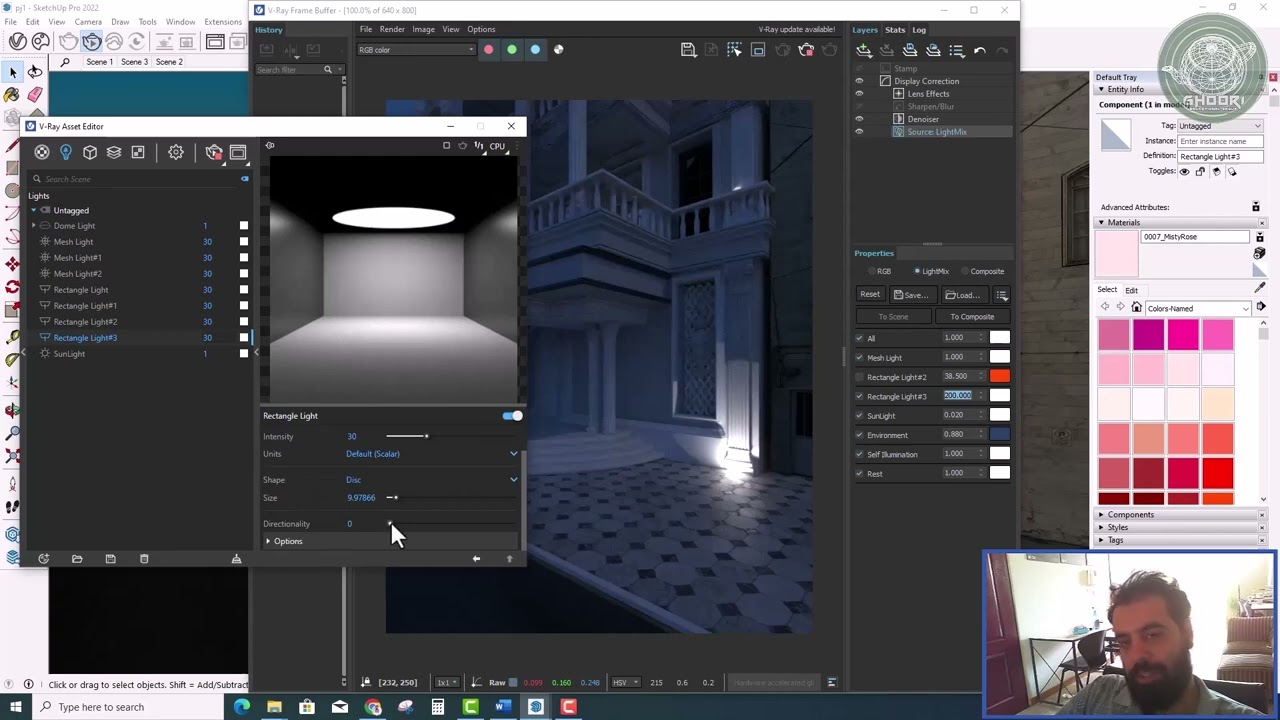The width and height of the screenshot is (1280, 720).
Task: Toggle red channel in Frame Buffer
Action: [488, 50]
